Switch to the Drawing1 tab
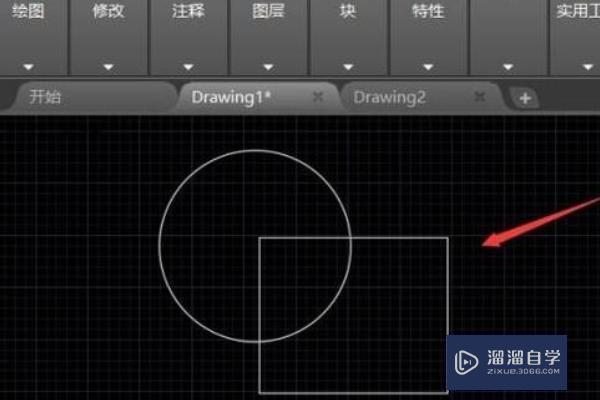The width and height of the screenshot is (600, 400). pyautogui.click(x=231, y=97)
